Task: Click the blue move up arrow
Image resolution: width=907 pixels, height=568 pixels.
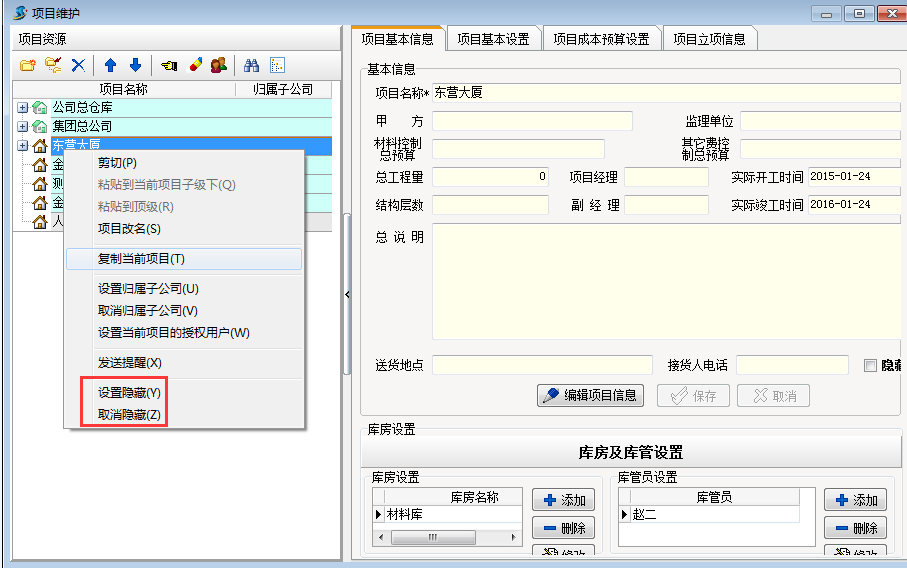Action: [110, 65]
